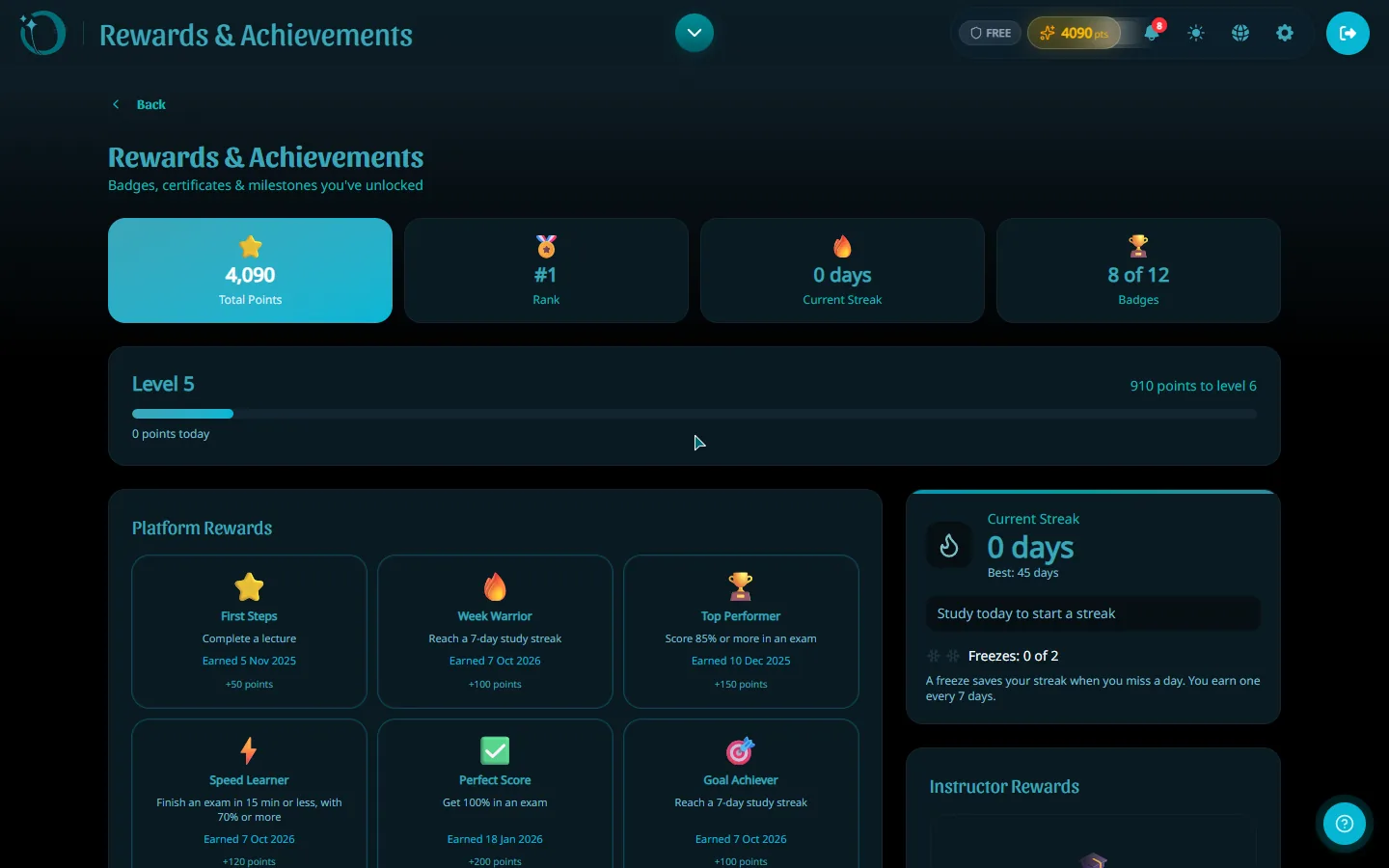Click 'Earned 10 Dec 2025' text
Screen dimensions: 1389x868
pyautogui.click(x=741, y=662)
